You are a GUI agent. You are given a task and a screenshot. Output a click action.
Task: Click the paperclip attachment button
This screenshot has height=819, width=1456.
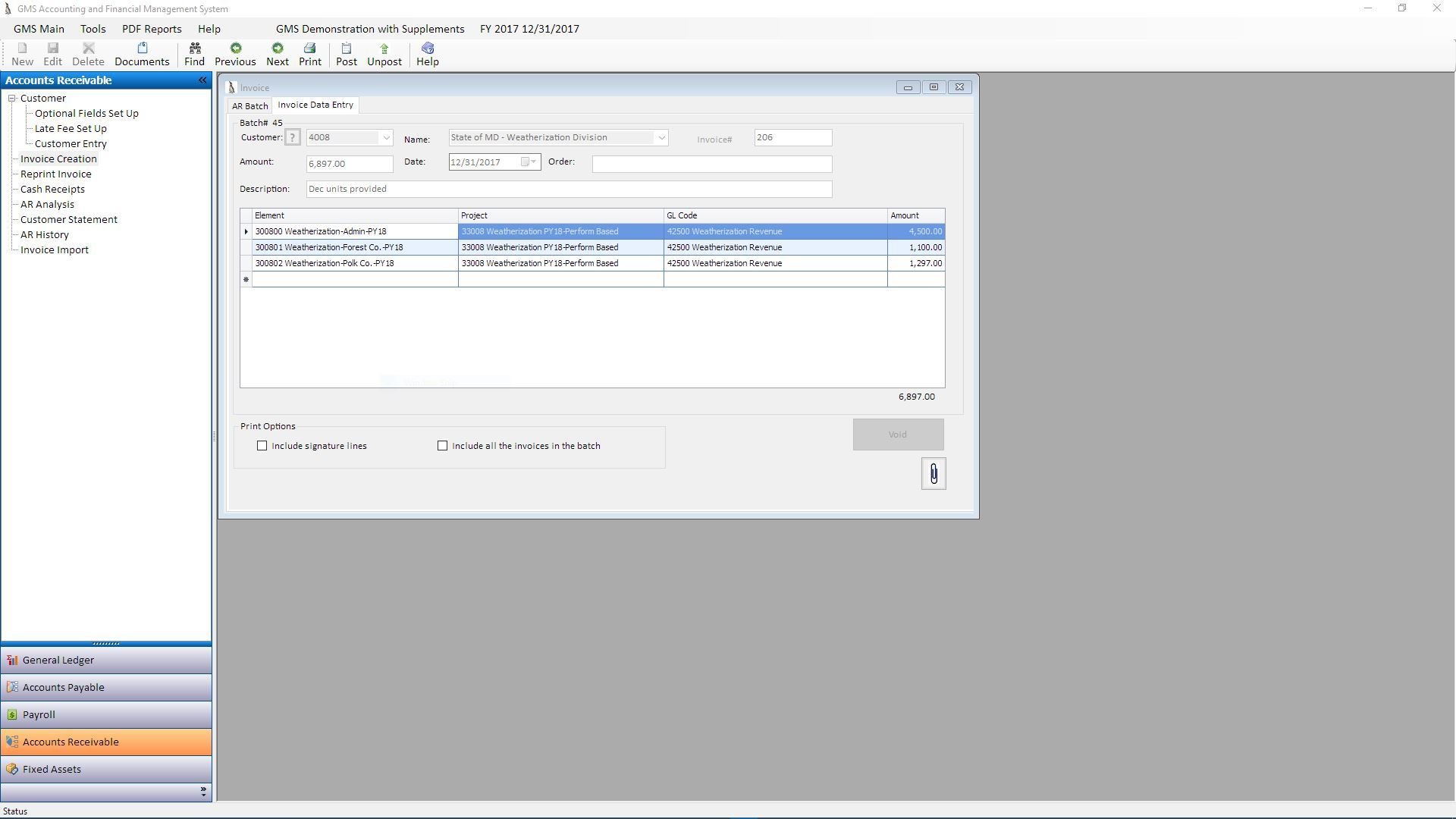point(934,474)
